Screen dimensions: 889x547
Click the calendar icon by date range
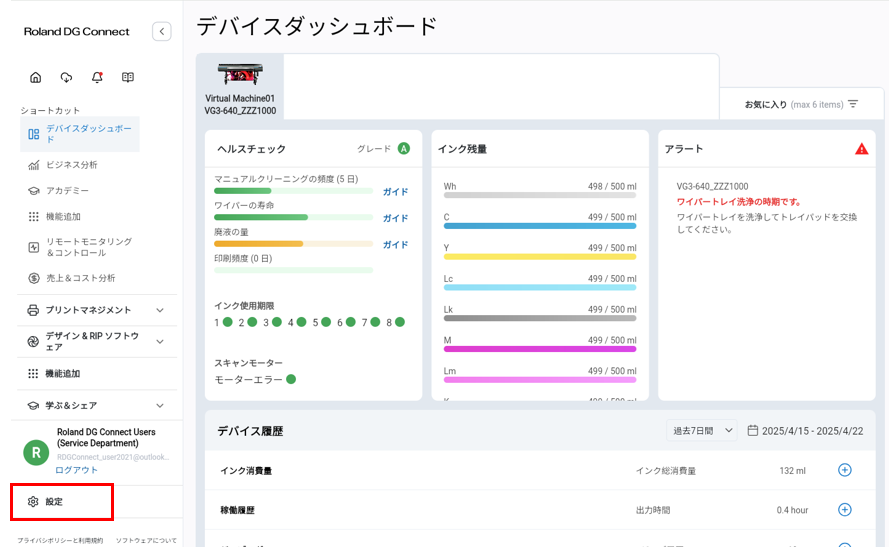point(752,431)
